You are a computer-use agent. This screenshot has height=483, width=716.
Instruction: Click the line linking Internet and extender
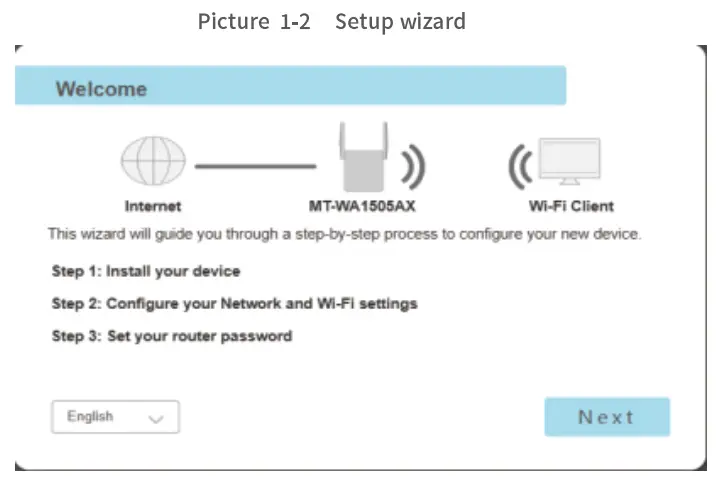254,165
